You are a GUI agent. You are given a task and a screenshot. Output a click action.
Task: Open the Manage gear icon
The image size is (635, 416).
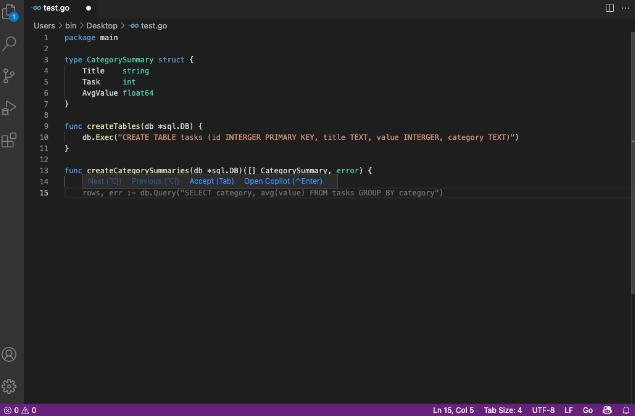click(x=10, y=386)
